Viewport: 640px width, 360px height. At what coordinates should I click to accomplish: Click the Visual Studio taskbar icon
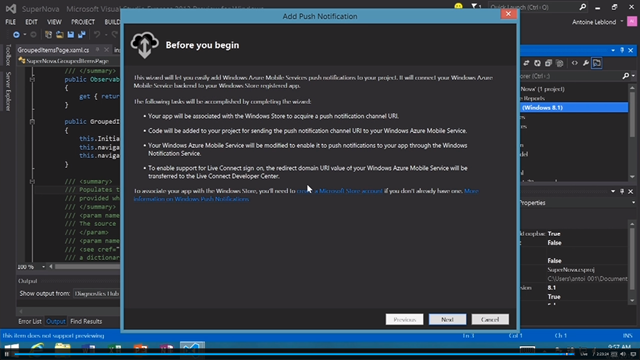pos(192,349)
